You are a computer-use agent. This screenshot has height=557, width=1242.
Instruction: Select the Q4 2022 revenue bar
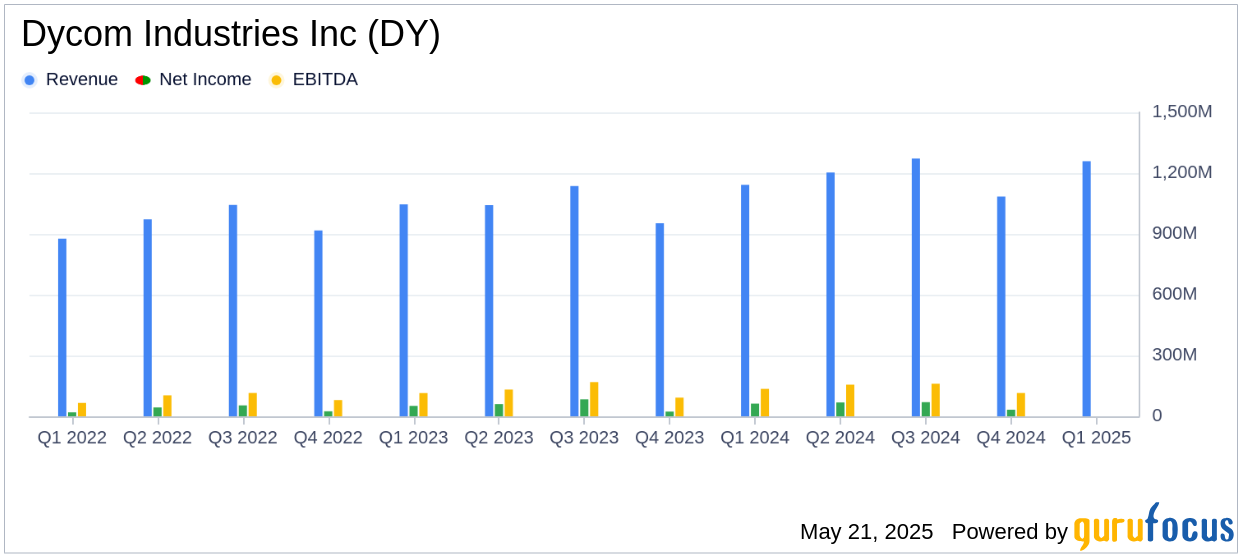click(x=318, y=324)
